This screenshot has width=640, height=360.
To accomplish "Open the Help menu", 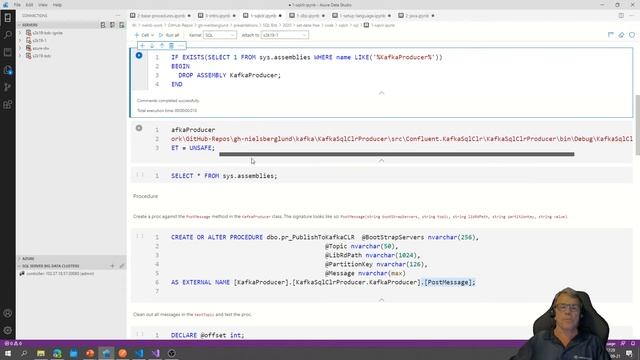I will coord(57,5).
